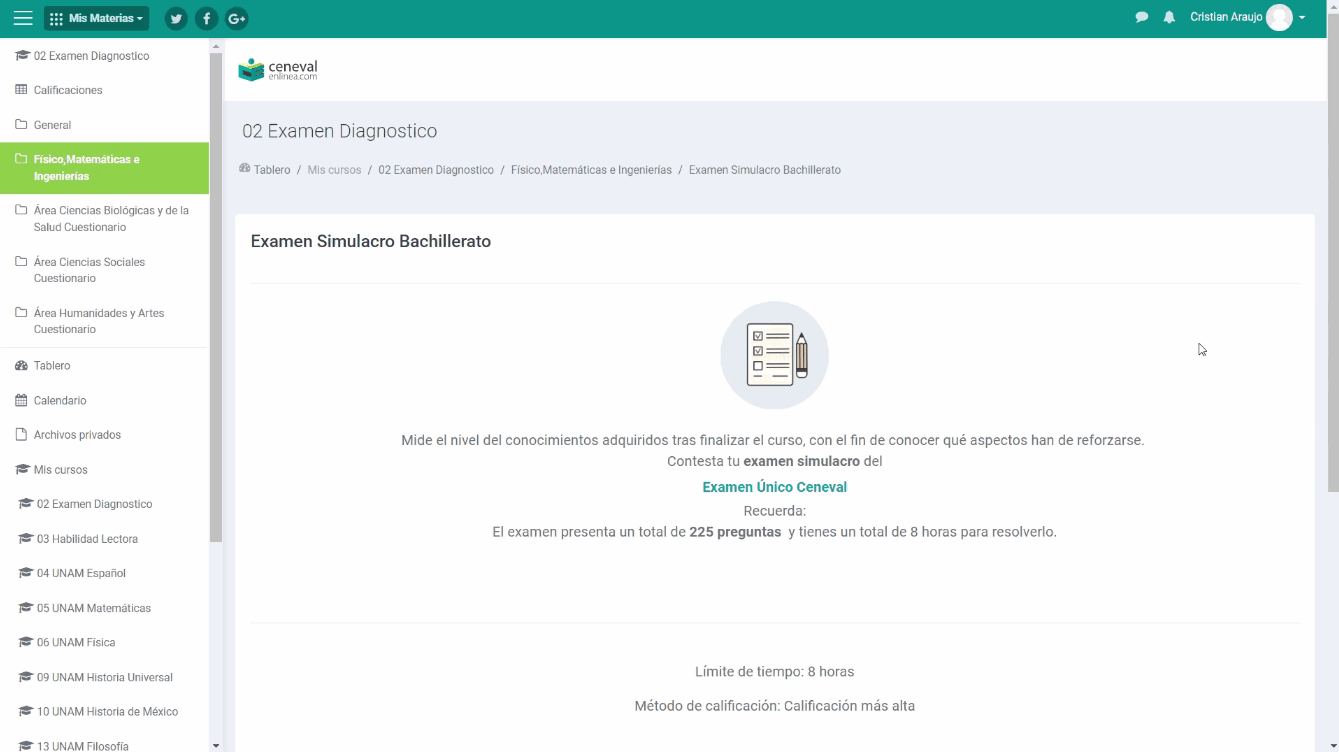Click the Examen Único Ceneval link

pos(774,487)
